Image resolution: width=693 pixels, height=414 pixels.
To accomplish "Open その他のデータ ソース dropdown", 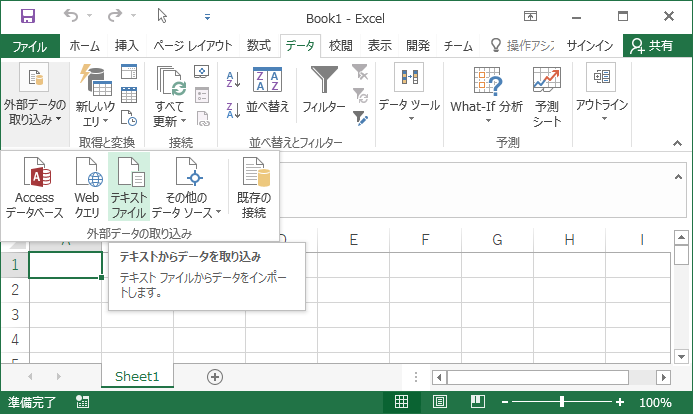I will click(x=187, y=187).
